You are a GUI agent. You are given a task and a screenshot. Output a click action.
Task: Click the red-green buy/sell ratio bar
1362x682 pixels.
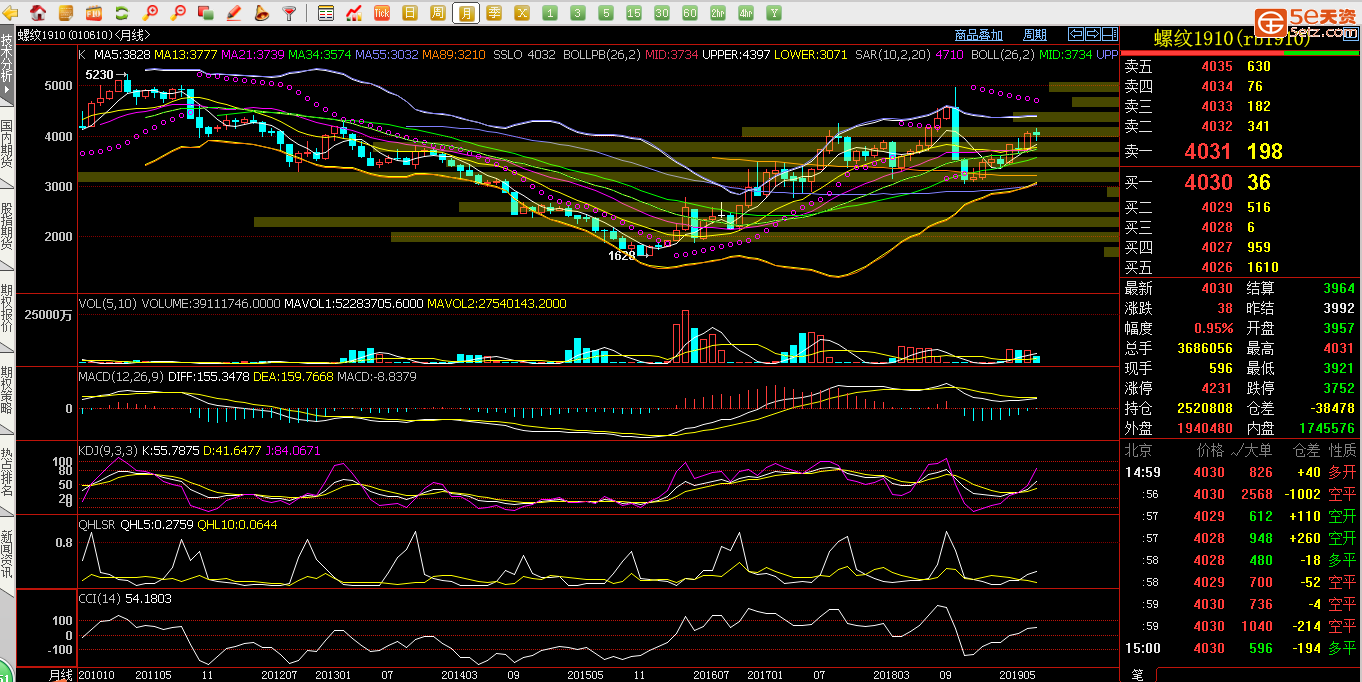pyautogui.click(x=1240, y=53)
